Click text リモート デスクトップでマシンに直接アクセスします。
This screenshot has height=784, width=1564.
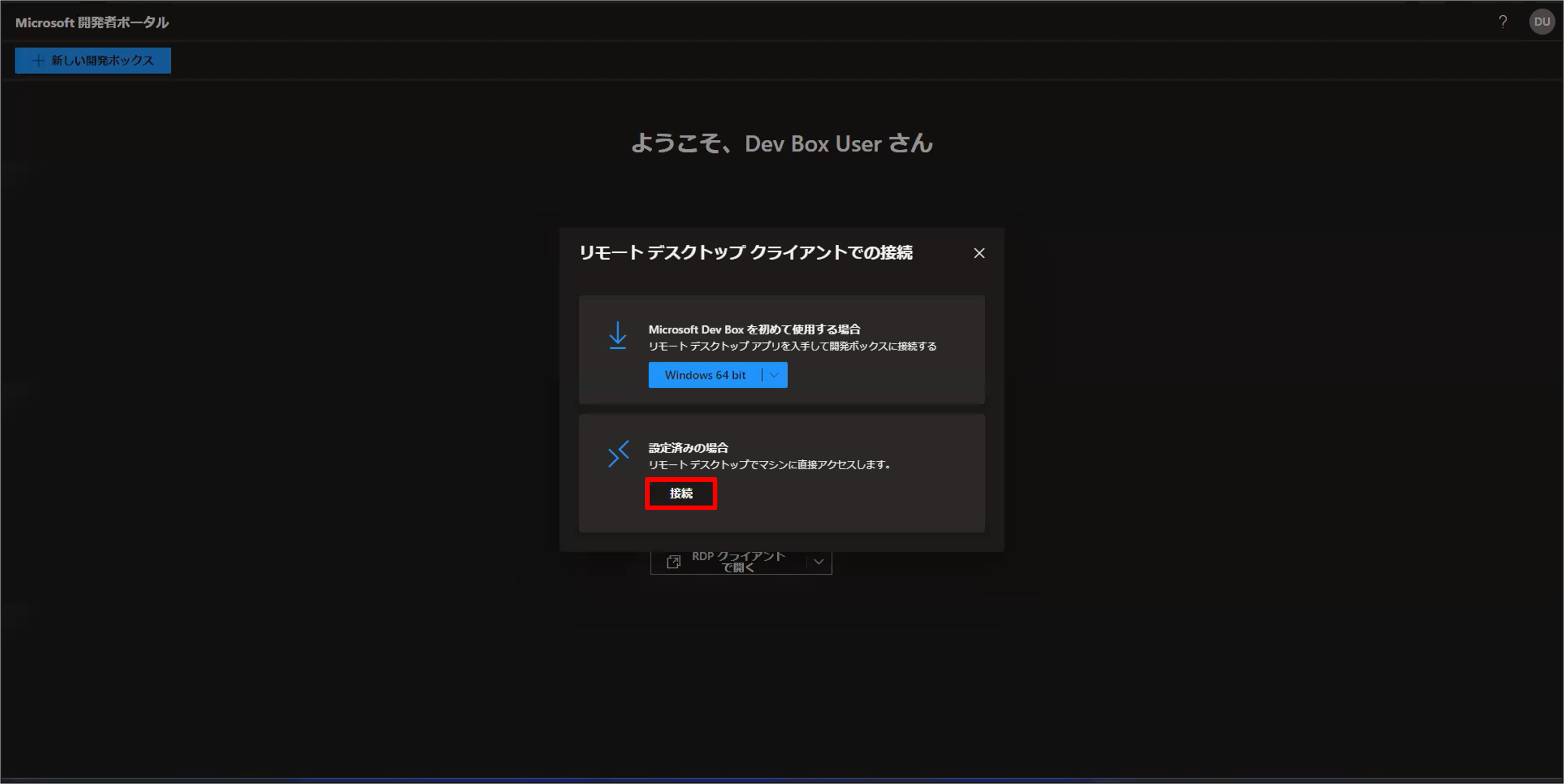click(x=769, y=465)
